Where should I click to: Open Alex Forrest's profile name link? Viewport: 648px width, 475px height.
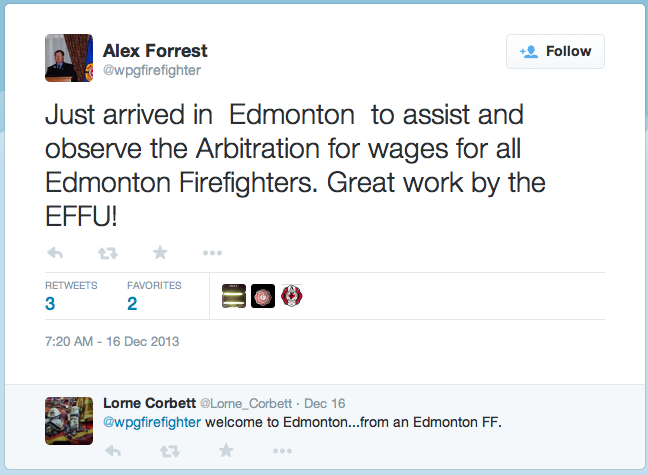[155, 51]
